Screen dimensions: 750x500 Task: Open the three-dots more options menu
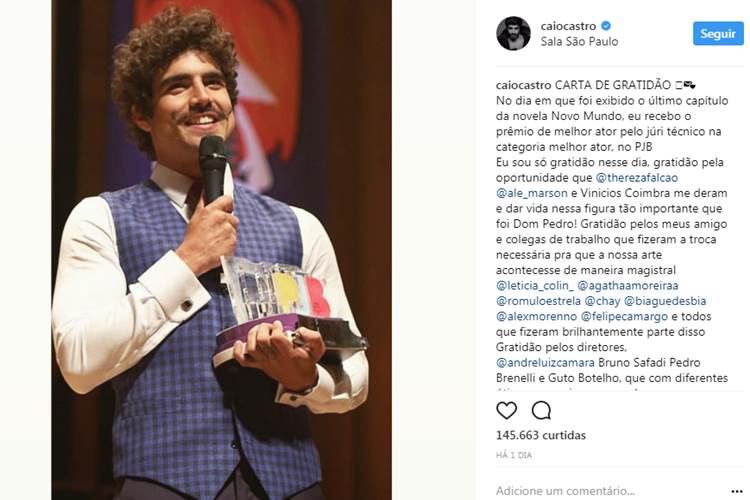pyautogui.click(x=737, y=491)
